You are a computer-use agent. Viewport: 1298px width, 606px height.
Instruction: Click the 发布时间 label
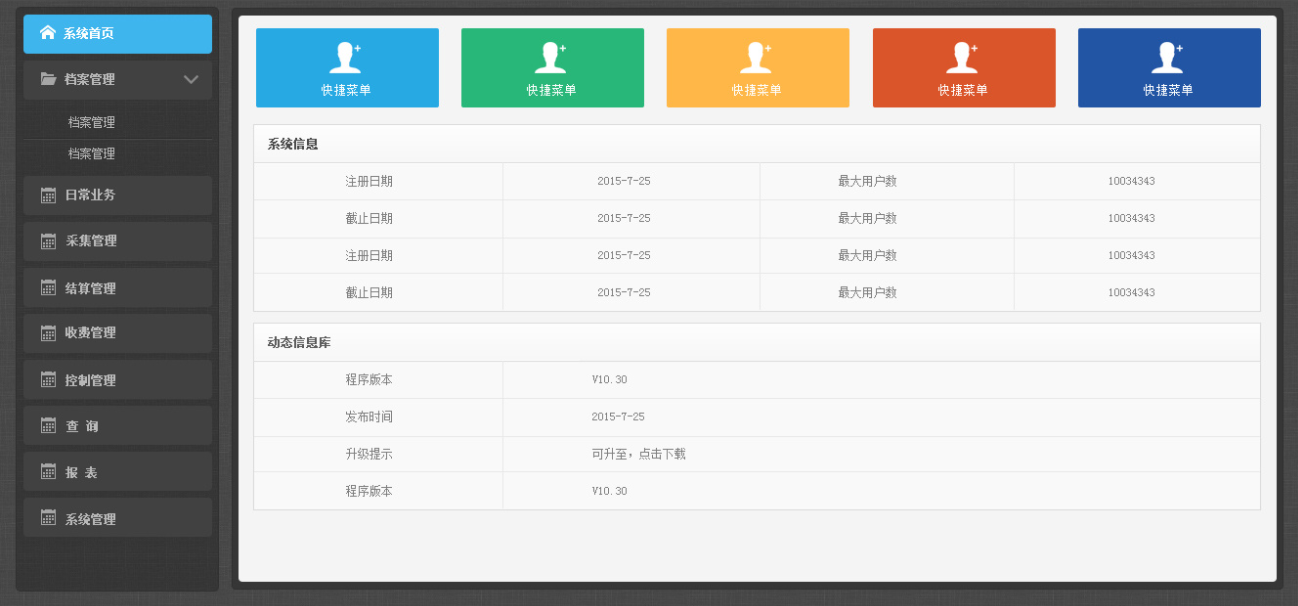pos(369,417)
